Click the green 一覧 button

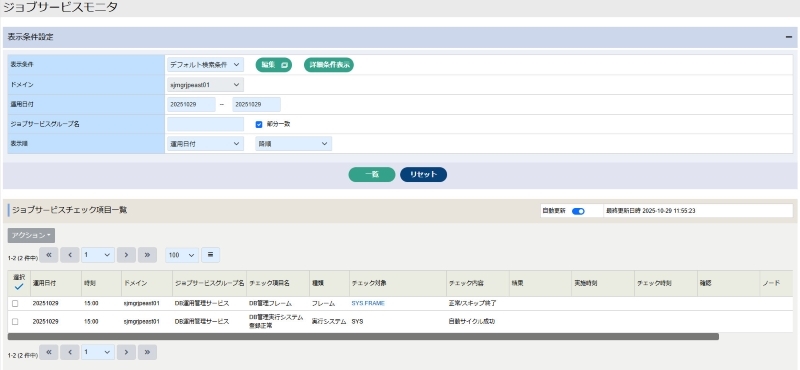371,175
